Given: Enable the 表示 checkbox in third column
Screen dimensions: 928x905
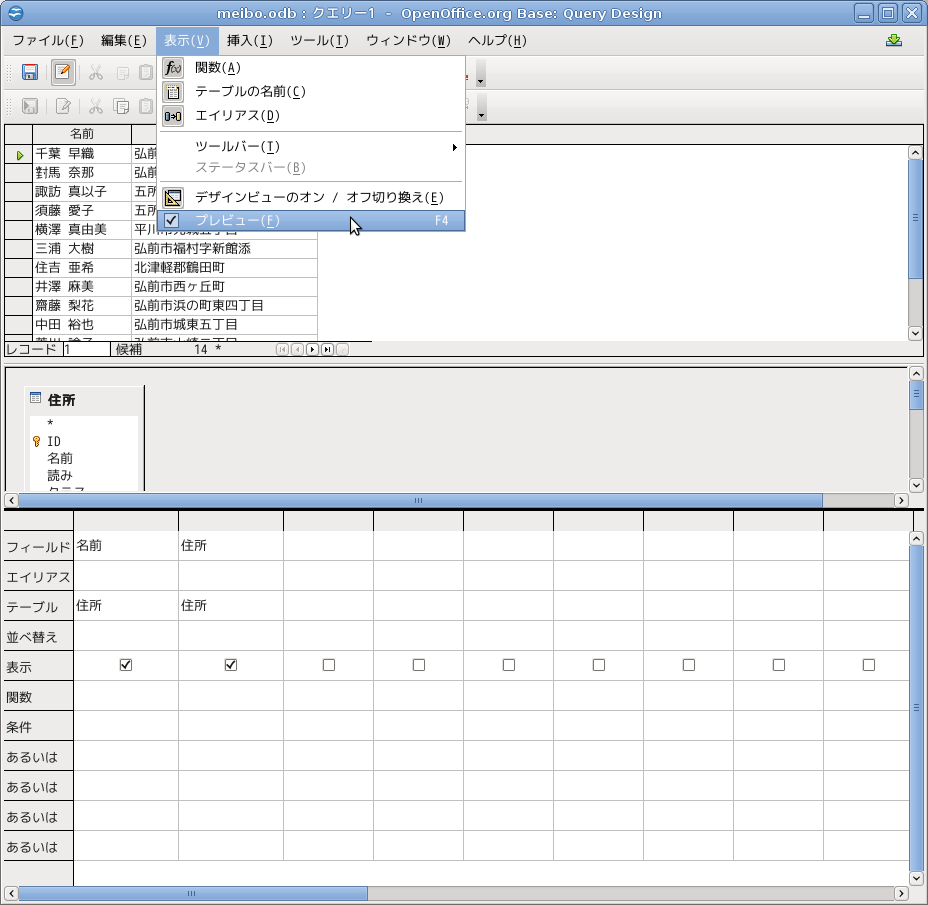Looking at the screenshot, I should click(x=329, y=665).
